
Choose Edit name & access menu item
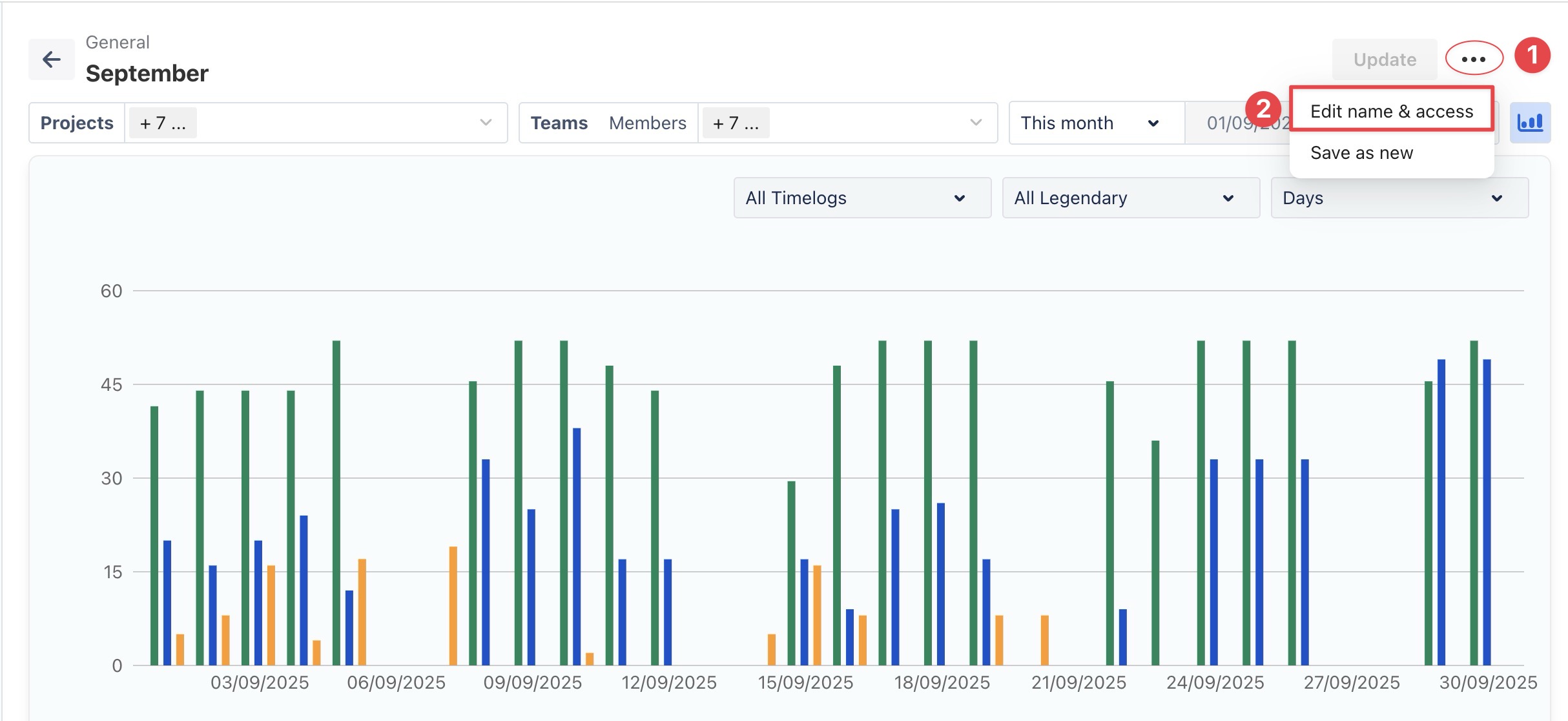point(1391,111)
